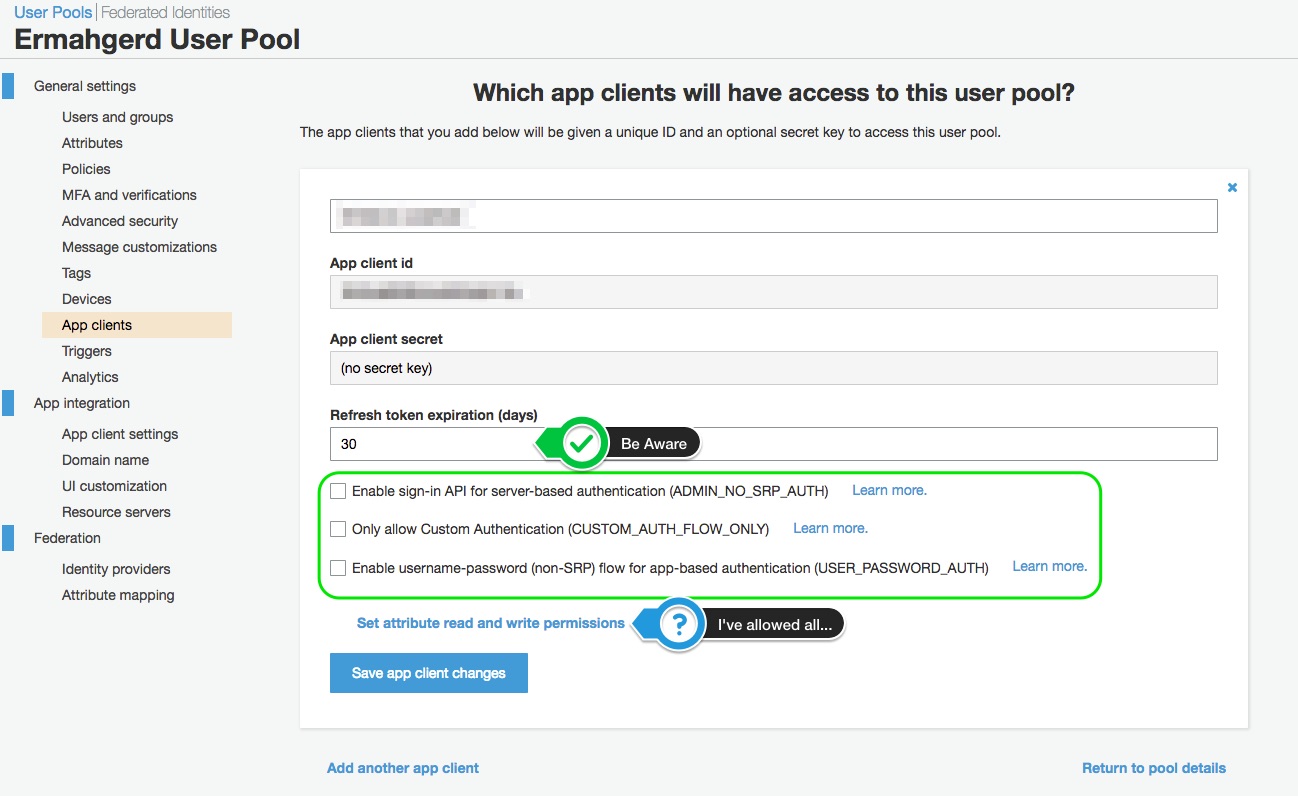Select Triggers in sidebar
Screen dimensions: 1298x796
click(x=87, y=351)
